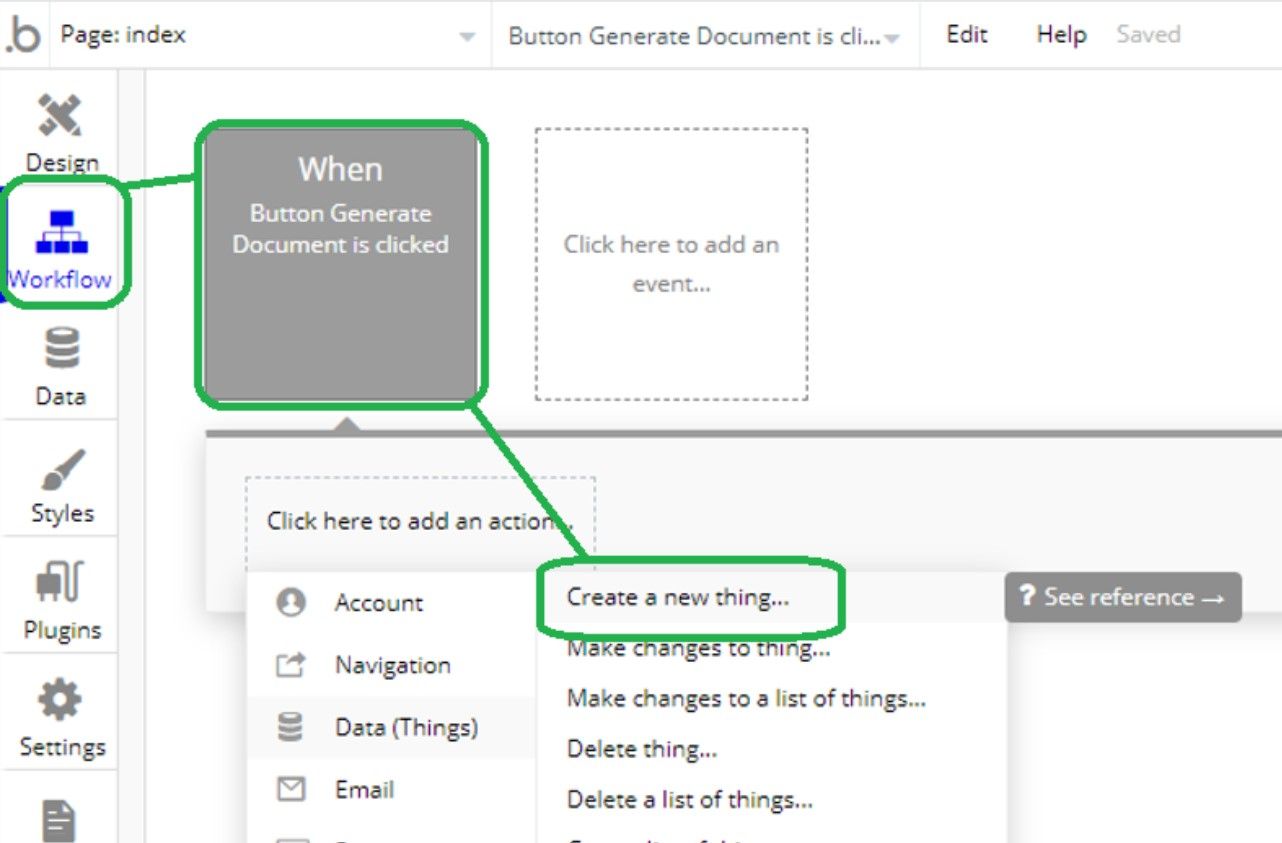Choose Create a new thing...
The height and width of the screenshot is (843, 1282).
coord(678,598)
